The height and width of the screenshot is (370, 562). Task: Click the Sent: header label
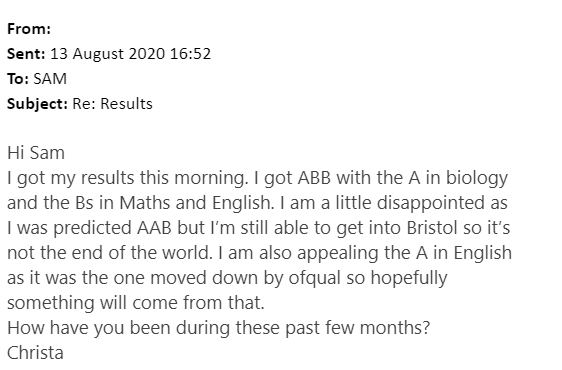pyautogui.click(x=26, y=54)
